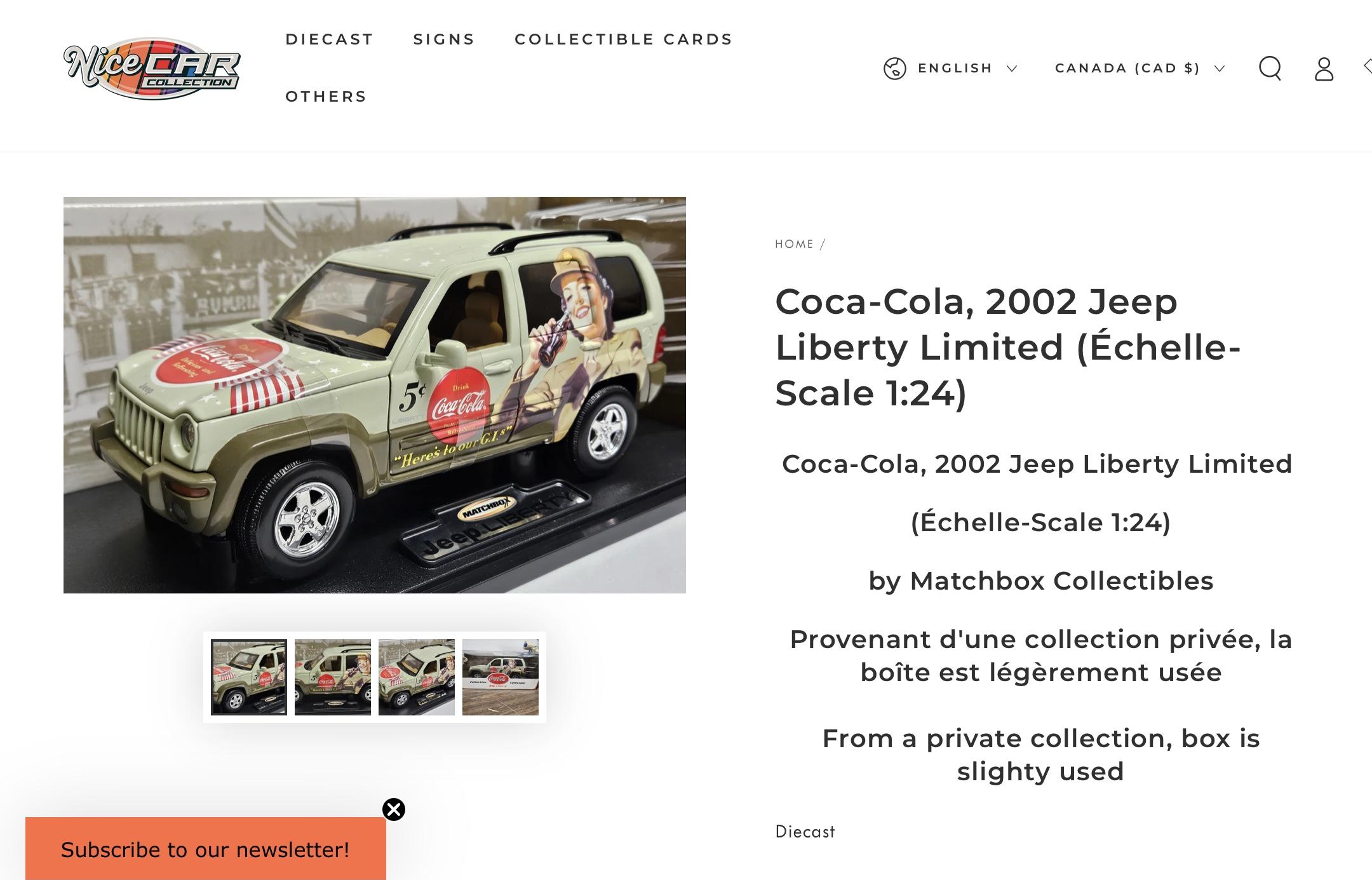Open the Signs menu

point(444,39)
